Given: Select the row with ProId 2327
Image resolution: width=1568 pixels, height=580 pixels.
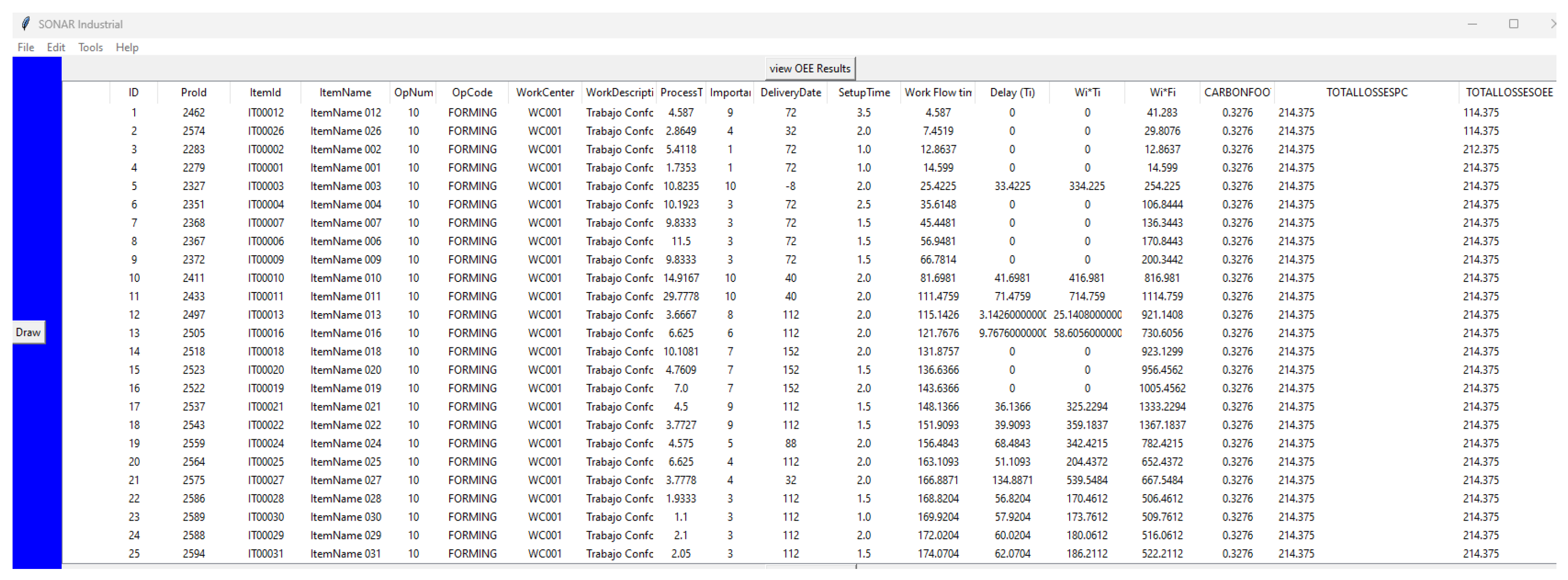Looking at the screenshot, I should click(193, 186).
